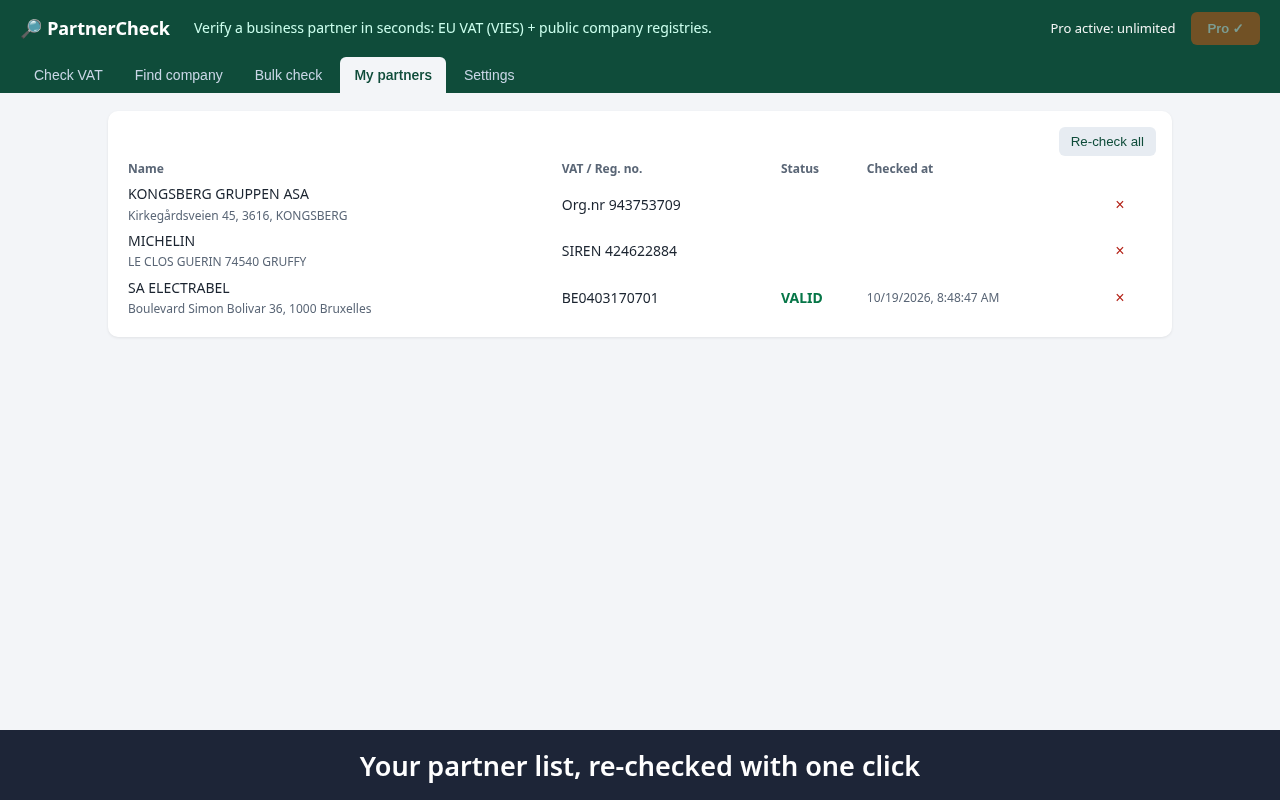Screen dimensions: 1280x800
Task: Click the SIREN 424622884 value
Action: tap(619, 251)
